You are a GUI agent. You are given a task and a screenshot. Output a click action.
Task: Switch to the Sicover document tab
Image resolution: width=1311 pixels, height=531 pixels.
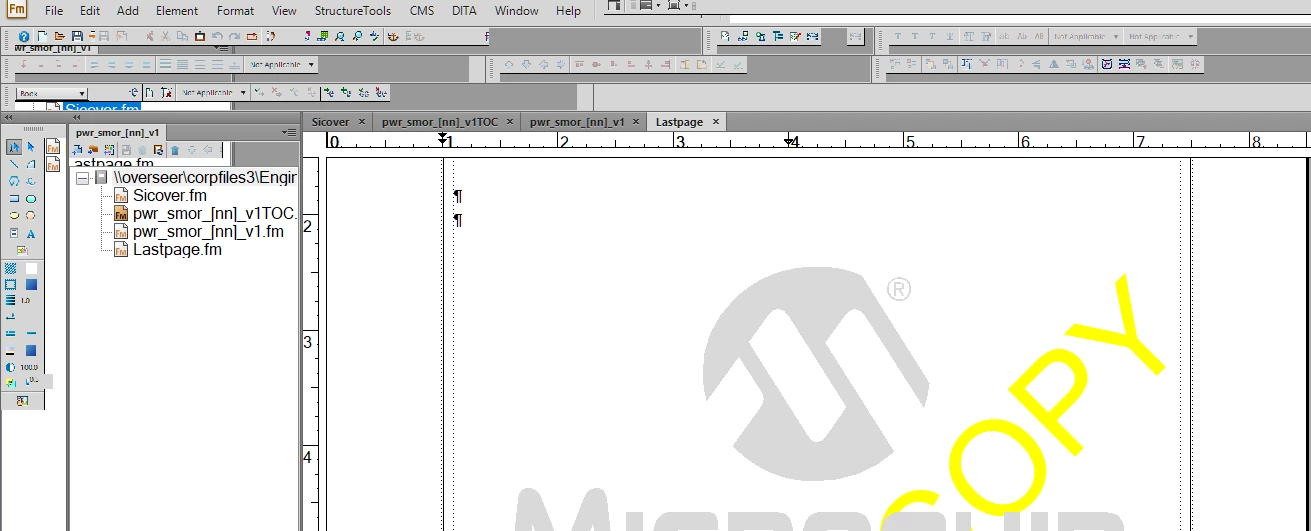[330, 122]
